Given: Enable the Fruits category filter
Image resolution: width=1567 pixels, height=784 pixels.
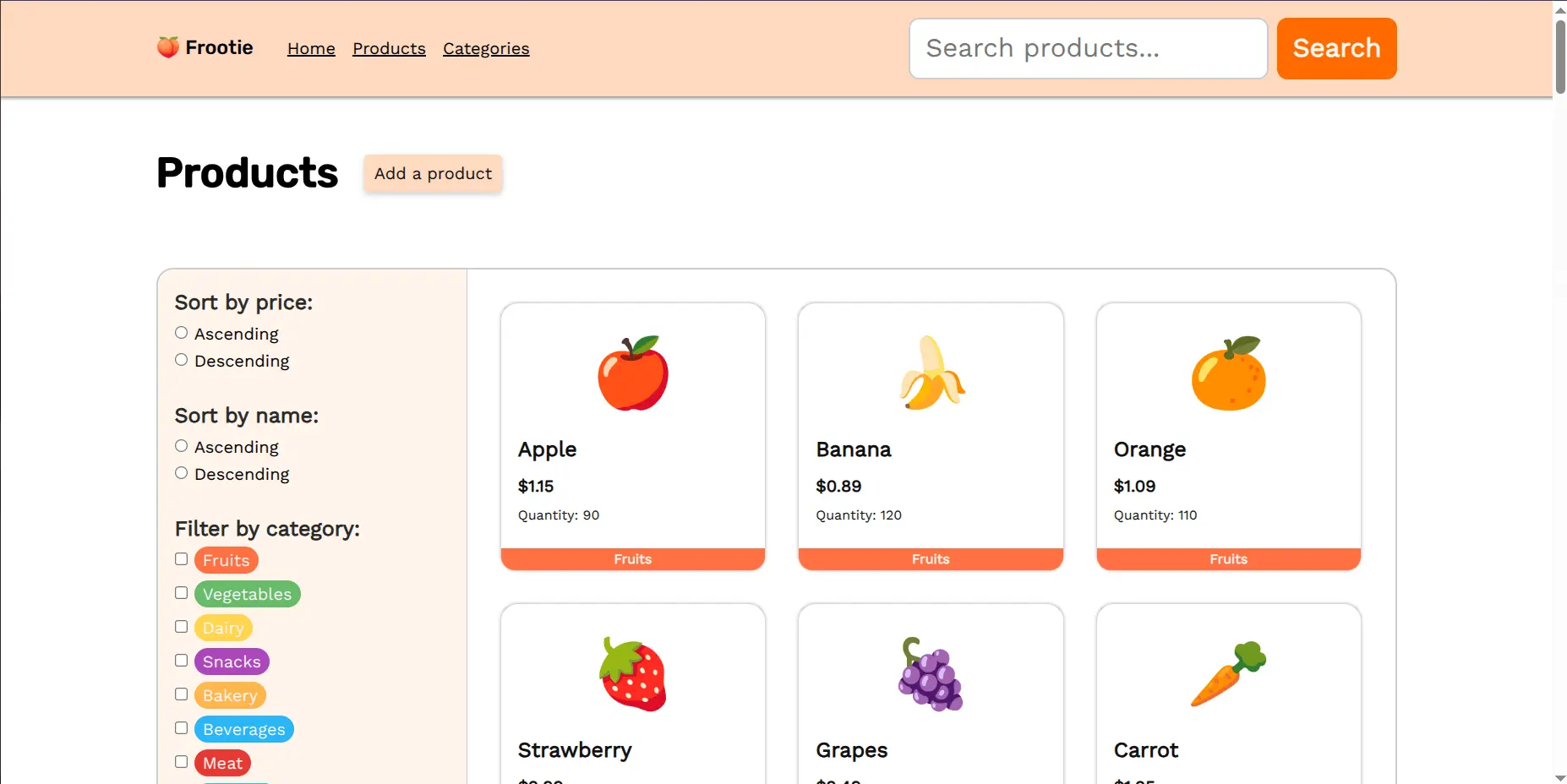Looking at the screenshot, I should tap(181, 558).
